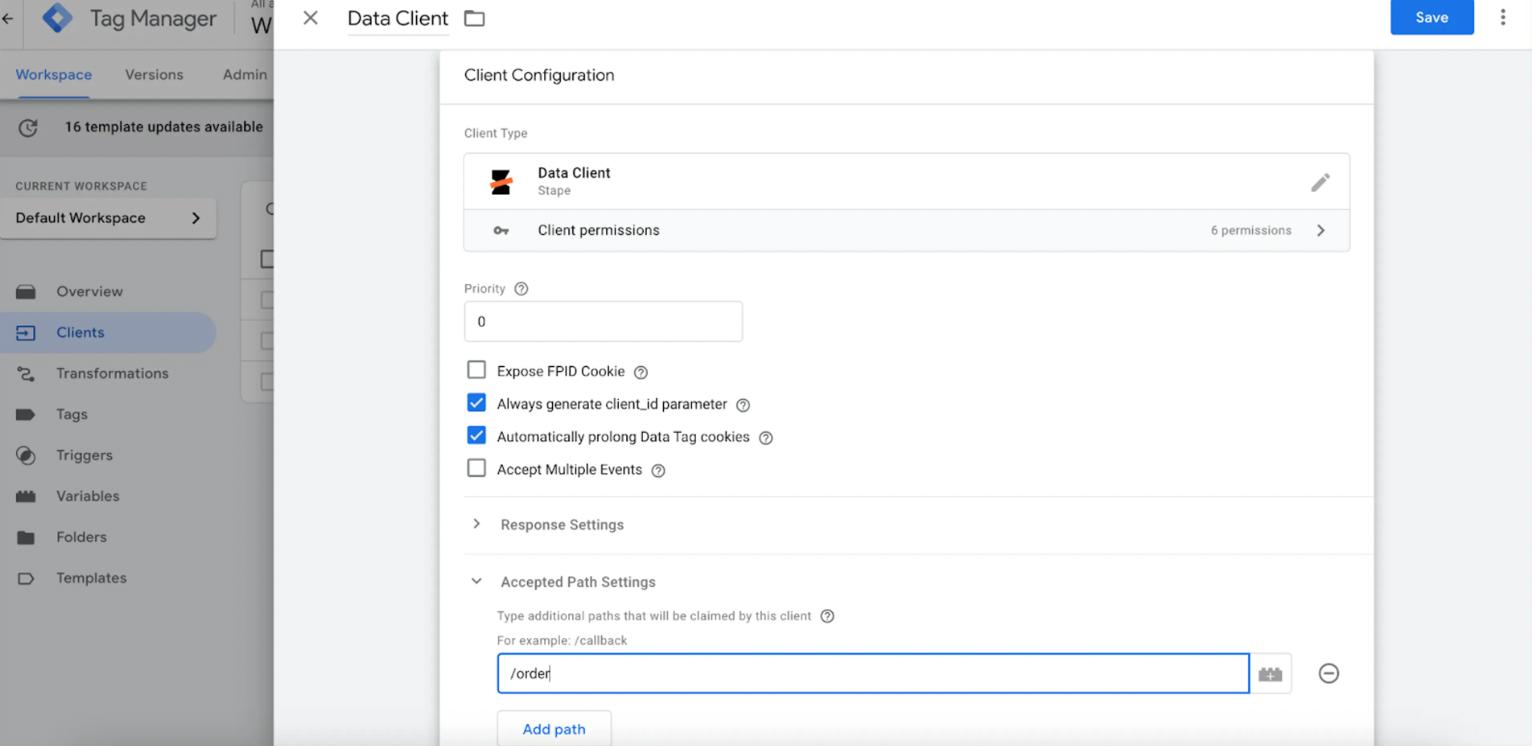This screenshot has width=1532, height=746.
Task: Edit client type with the pencil icon
Action: pyautogui.click(x=1320, y=182)
